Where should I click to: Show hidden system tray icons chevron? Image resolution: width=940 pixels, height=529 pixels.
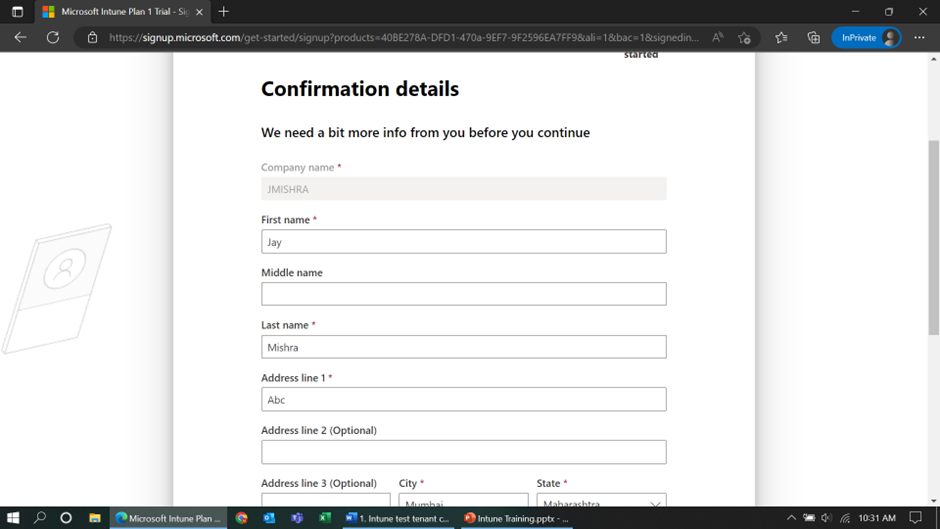791,518
